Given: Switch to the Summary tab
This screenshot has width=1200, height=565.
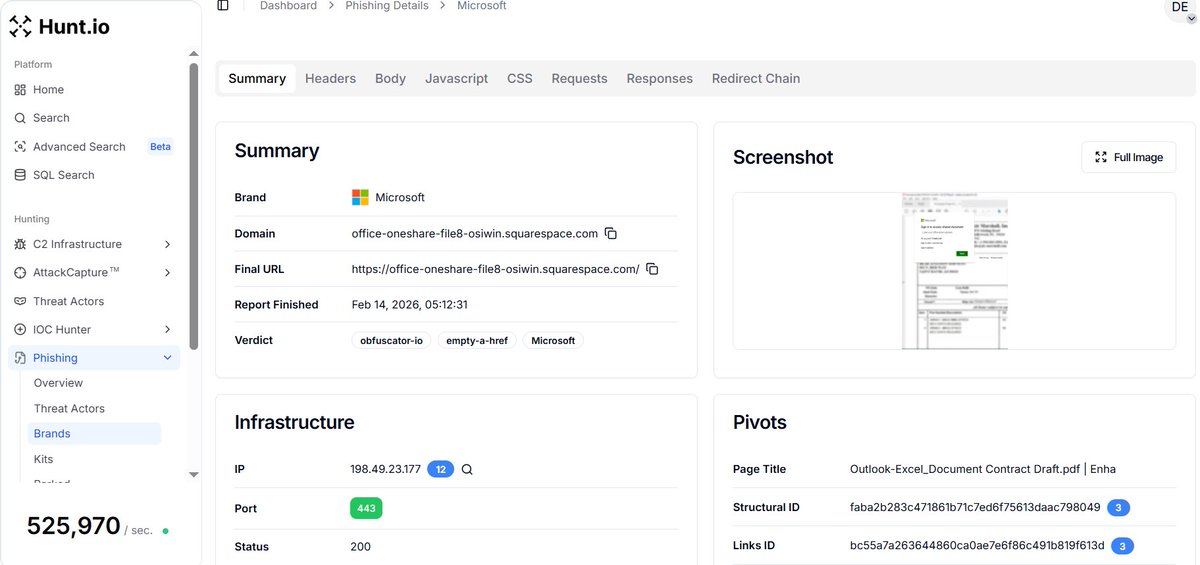Looking at the screenshot, I should [x=257, y=79].
